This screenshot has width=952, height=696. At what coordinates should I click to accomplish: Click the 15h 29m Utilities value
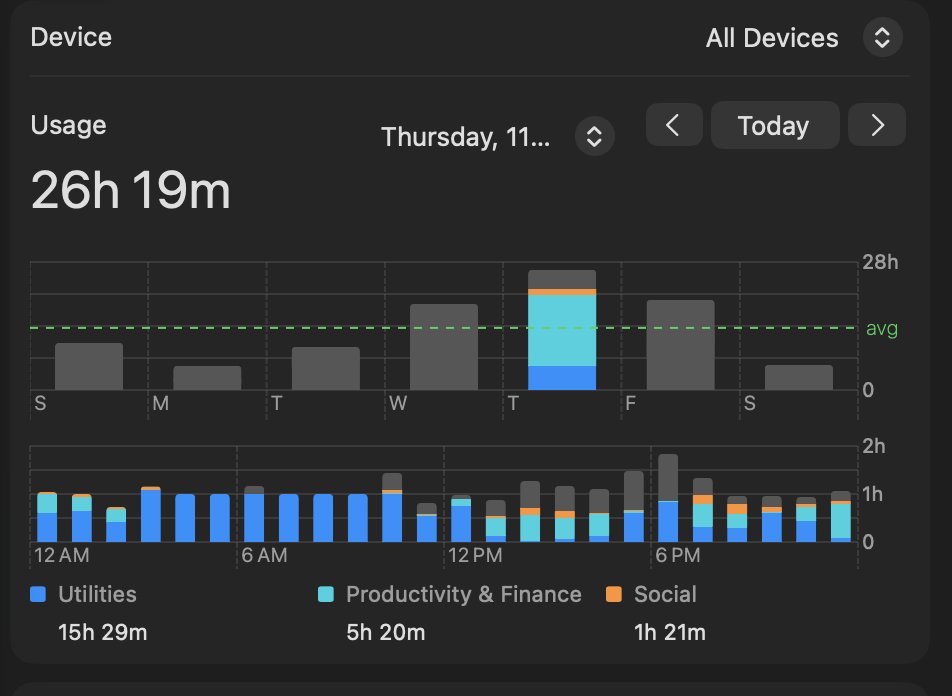[103, 632]
